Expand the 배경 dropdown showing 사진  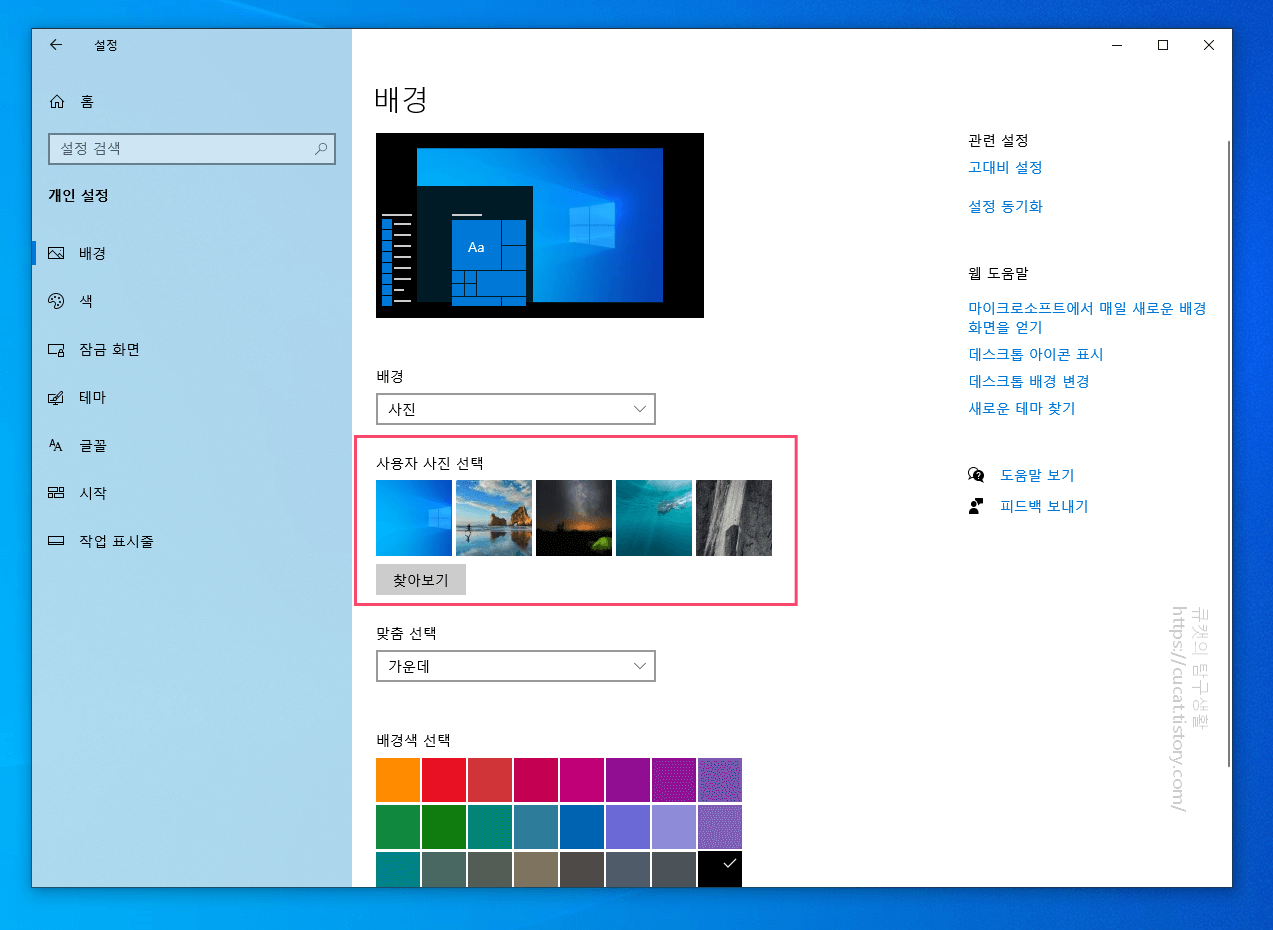[516, 409]
